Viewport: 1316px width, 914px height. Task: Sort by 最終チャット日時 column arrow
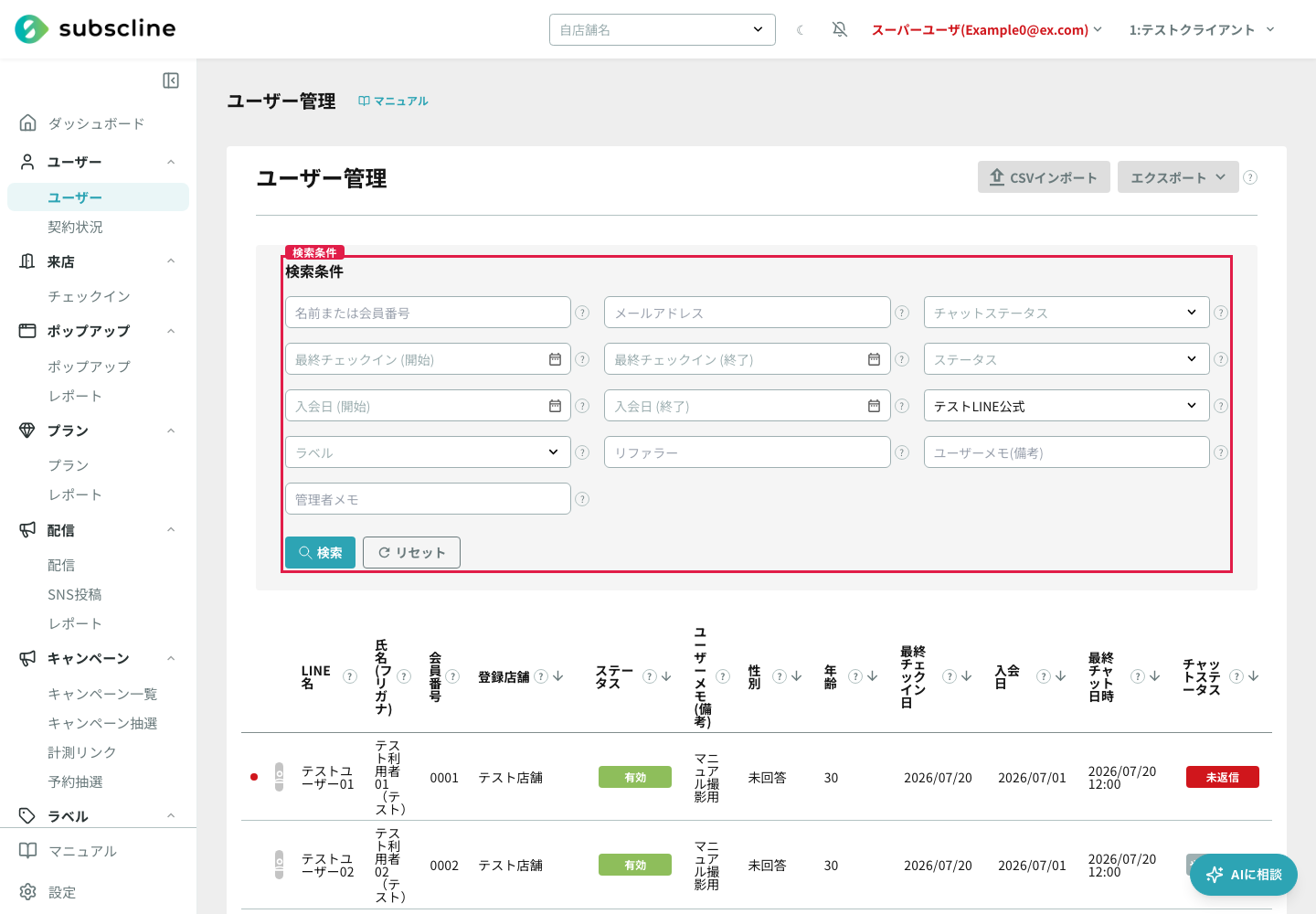point(1154,676)
